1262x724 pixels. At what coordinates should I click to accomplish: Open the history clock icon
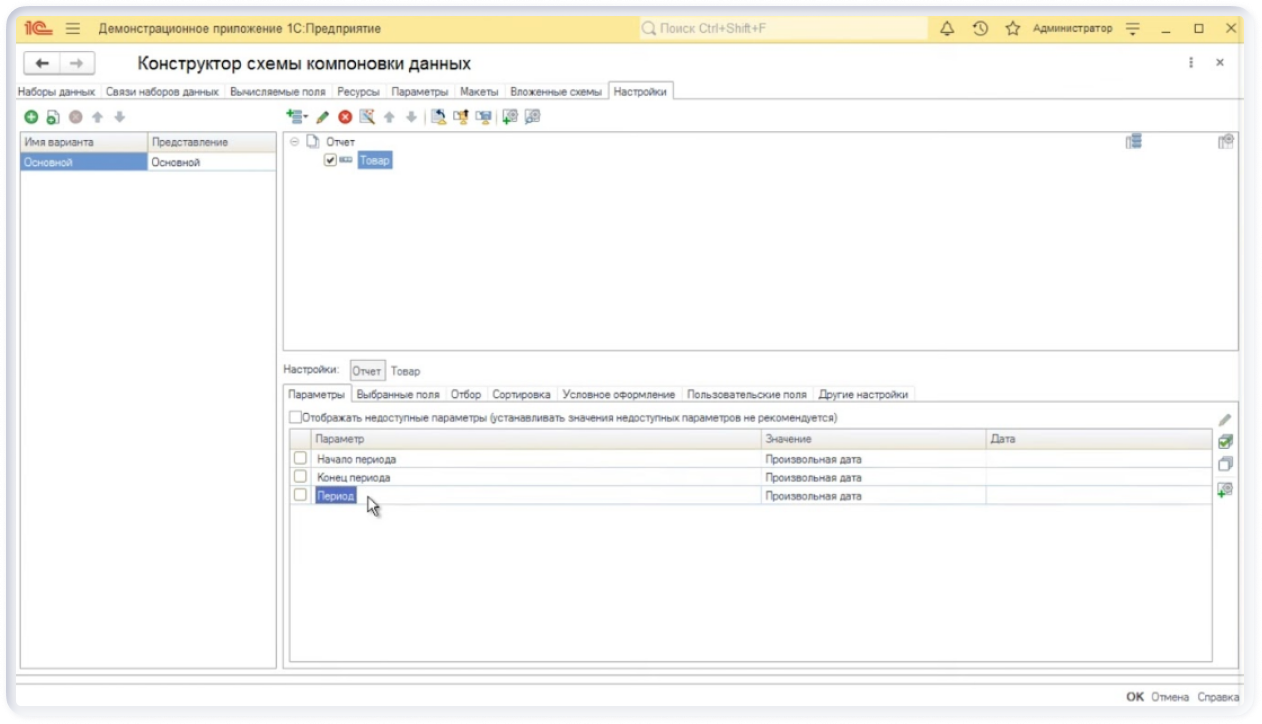pyautogui.click(x=981, y=29)
